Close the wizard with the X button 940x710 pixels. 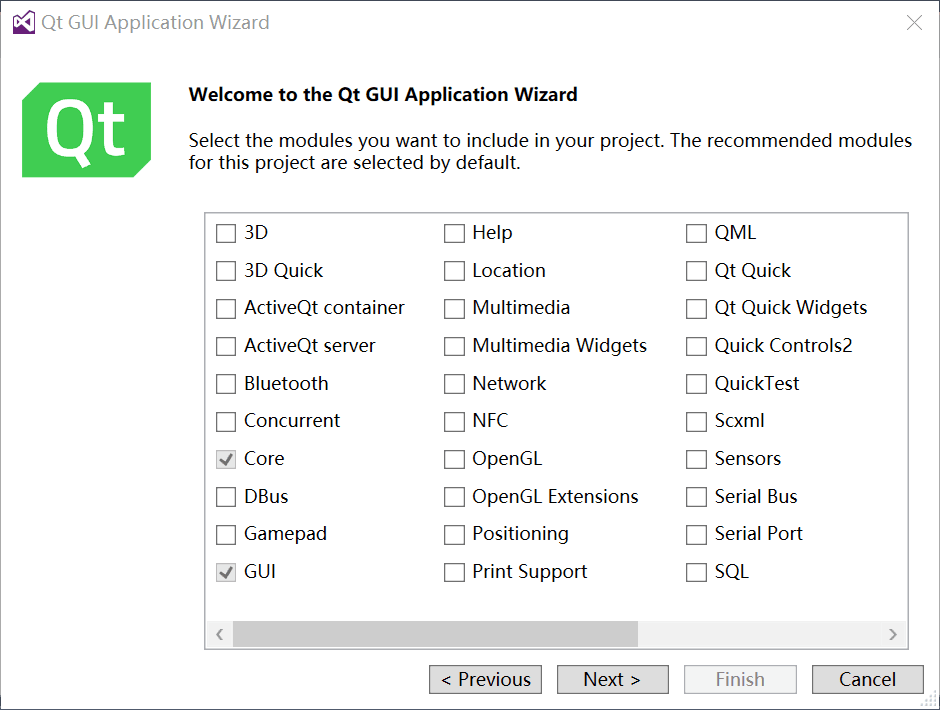point(913,22)
